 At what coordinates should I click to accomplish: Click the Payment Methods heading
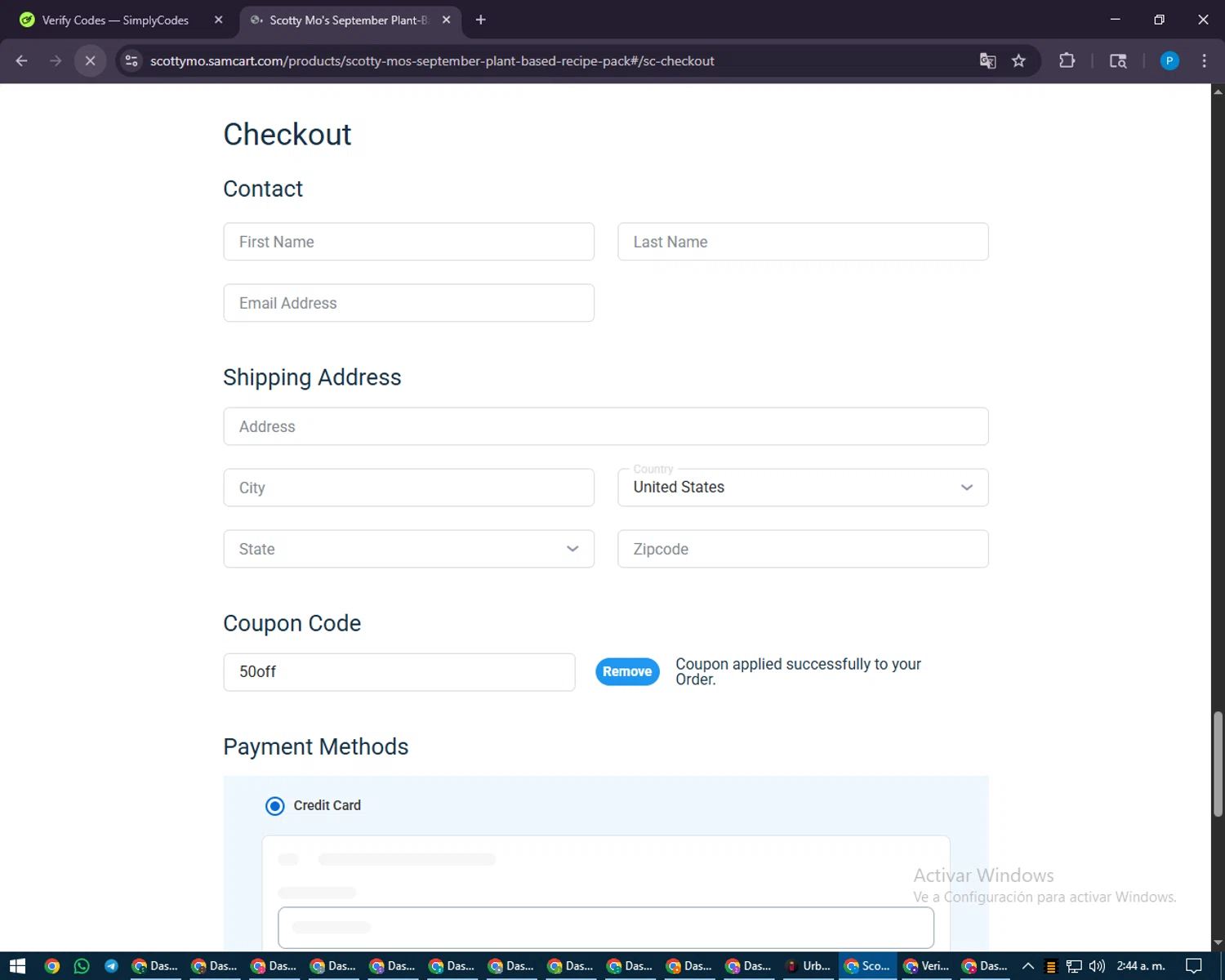coord(316,746)
